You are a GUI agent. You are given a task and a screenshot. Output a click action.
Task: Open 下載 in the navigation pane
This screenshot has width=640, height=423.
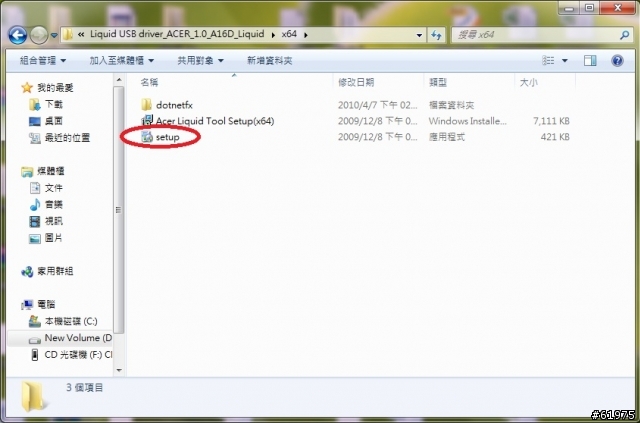coord(46,104)
